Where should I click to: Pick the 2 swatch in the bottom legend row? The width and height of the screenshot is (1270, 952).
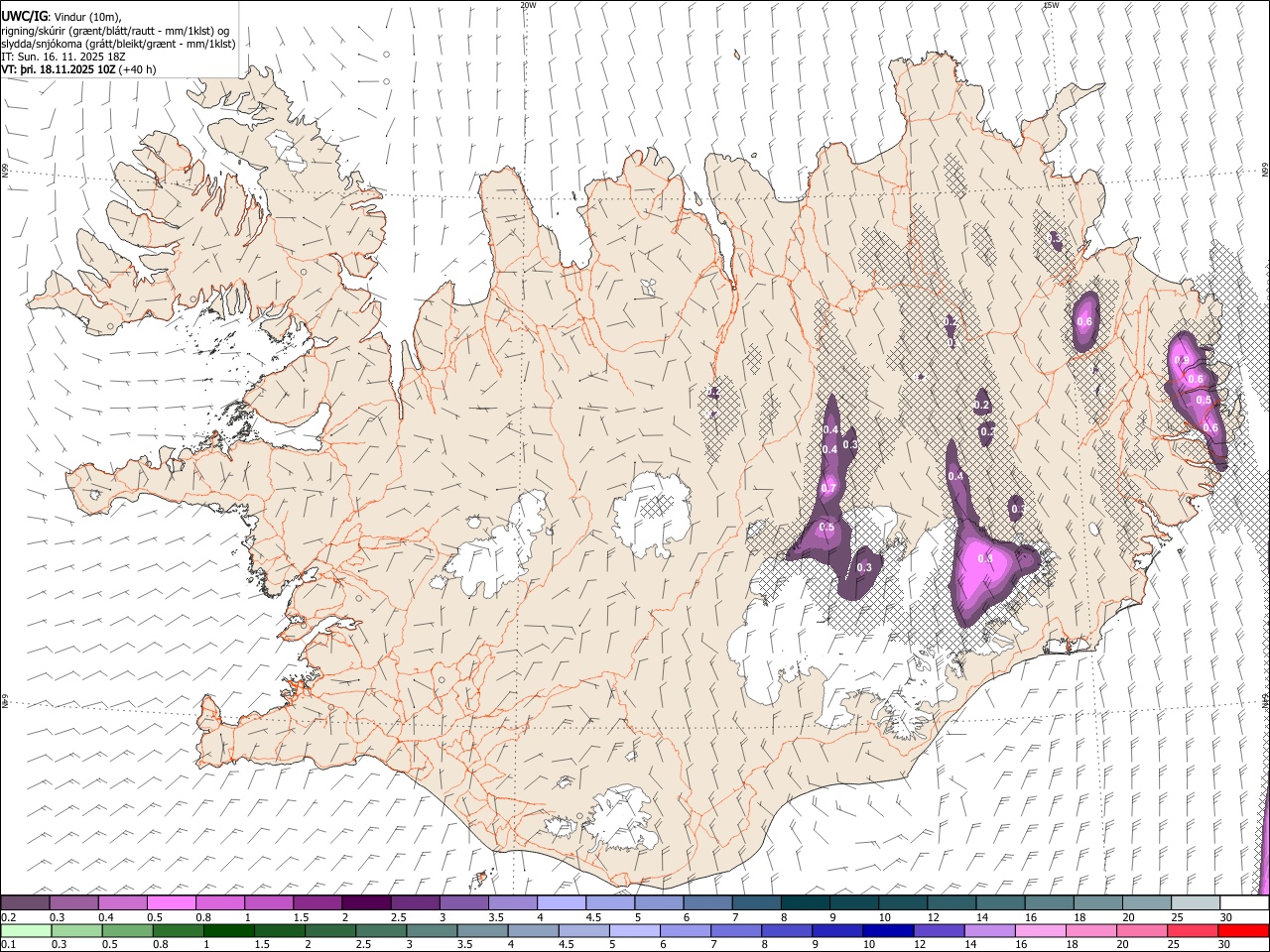(x=329, y=930)
